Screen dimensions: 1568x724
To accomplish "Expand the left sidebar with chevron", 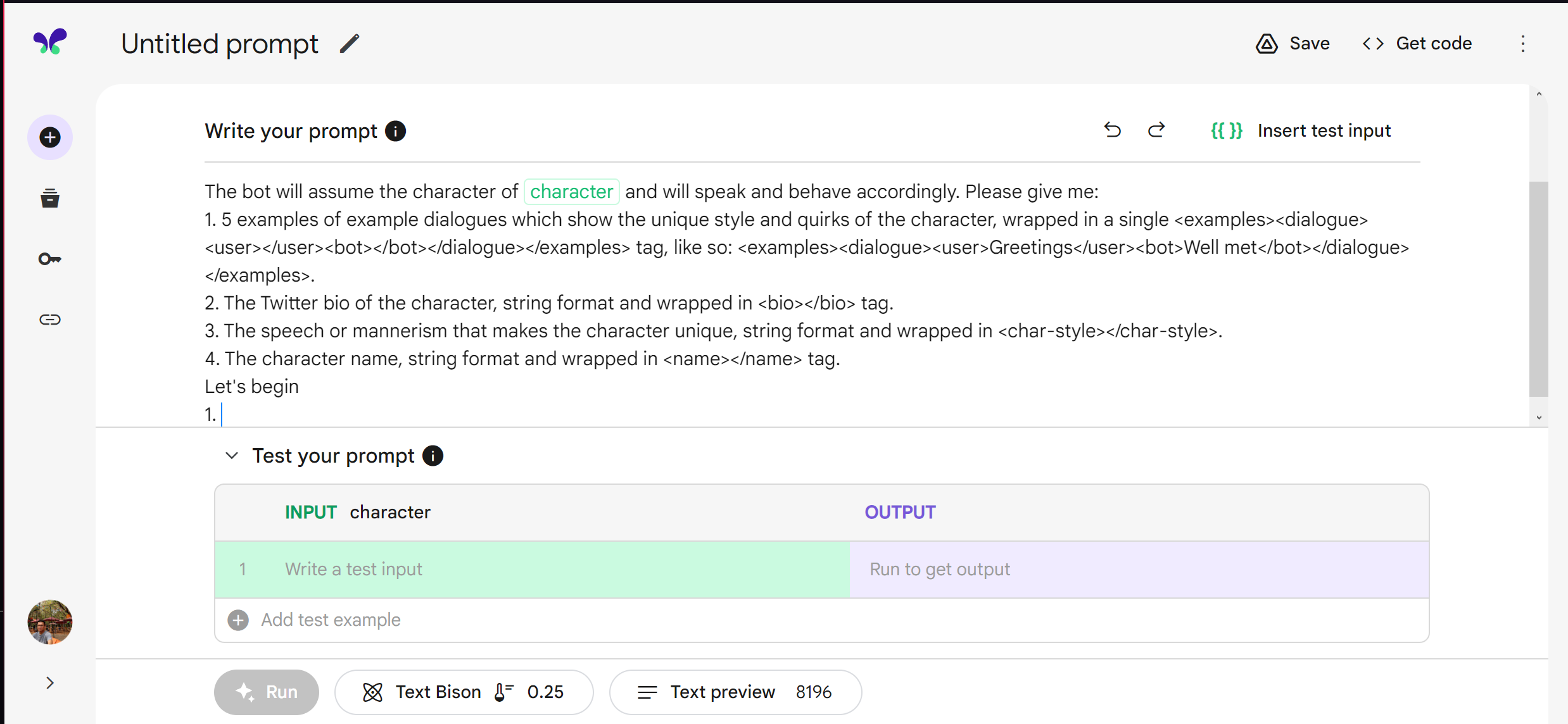I will tap(50, 683).
